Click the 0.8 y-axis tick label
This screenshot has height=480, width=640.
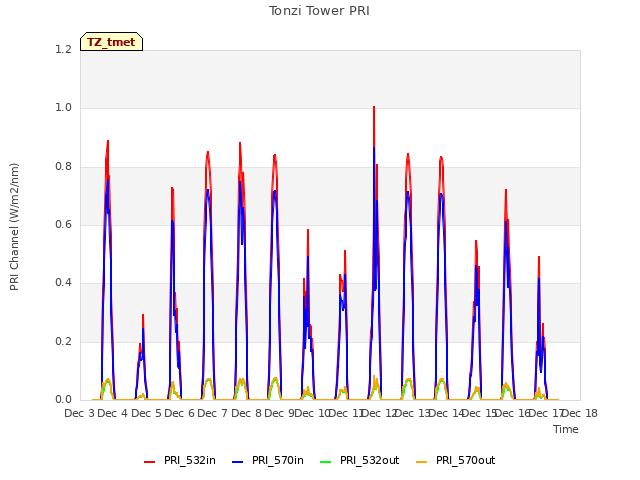(x=63, y=167)
